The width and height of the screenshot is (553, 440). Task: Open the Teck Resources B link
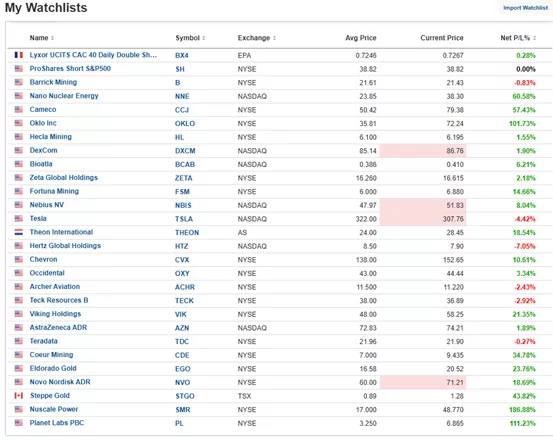(x=59, y=300)
